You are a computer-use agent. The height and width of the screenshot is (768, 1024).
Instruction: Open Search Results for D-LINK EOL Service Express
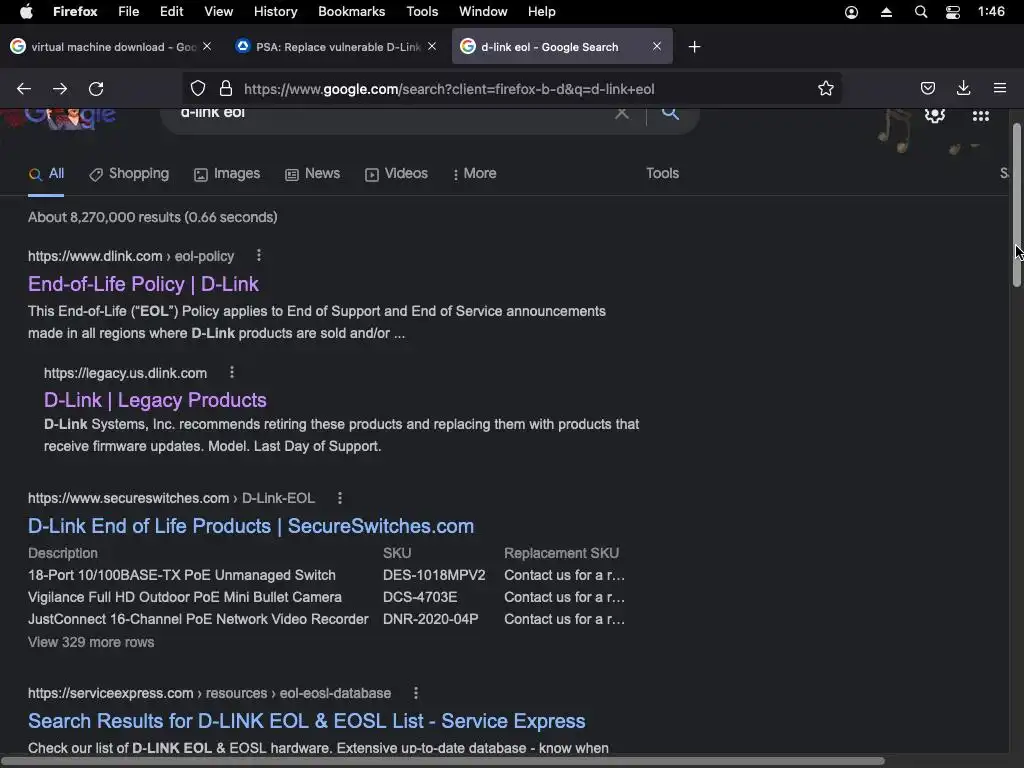coord(306,721)
